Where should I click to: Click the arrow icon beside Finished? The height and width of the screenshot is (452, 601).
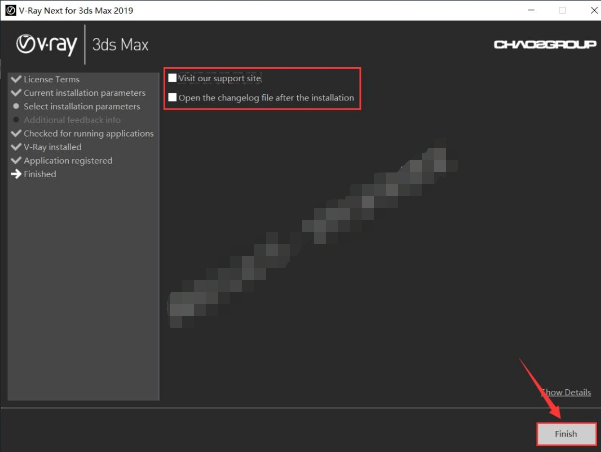click(15, 174)
